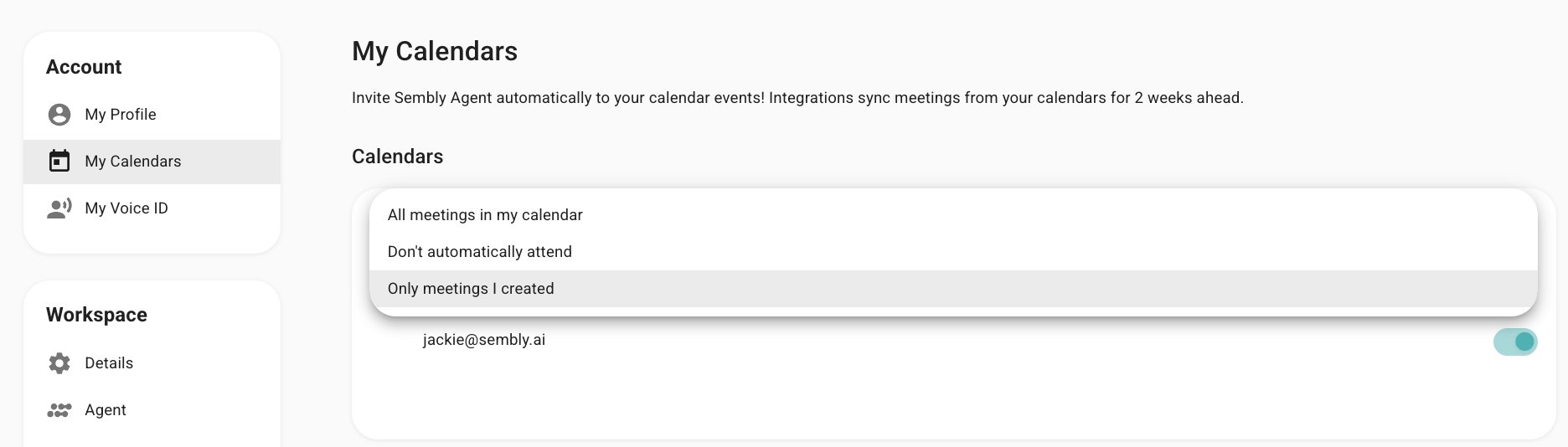Screen dimensions: 1568x447
Task: Open the My Profile label in sidebar
Action: (121, 115)
